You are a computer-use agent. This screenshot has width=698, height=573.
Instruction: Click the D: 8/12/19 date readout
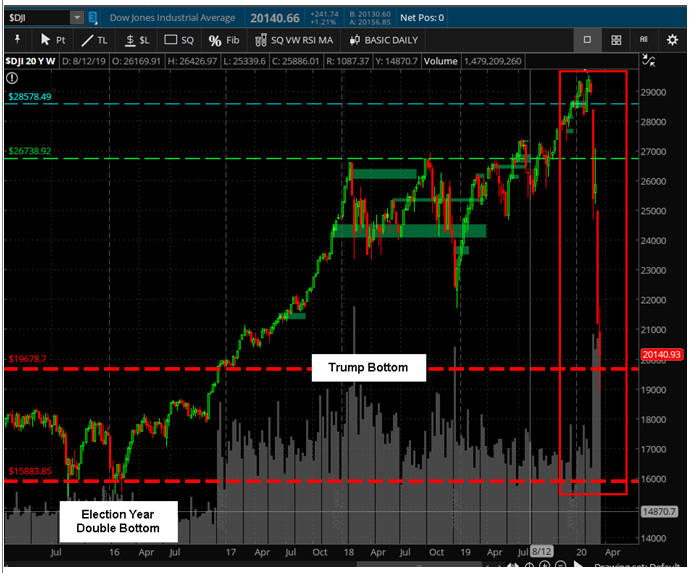click(x=84, y=61)
